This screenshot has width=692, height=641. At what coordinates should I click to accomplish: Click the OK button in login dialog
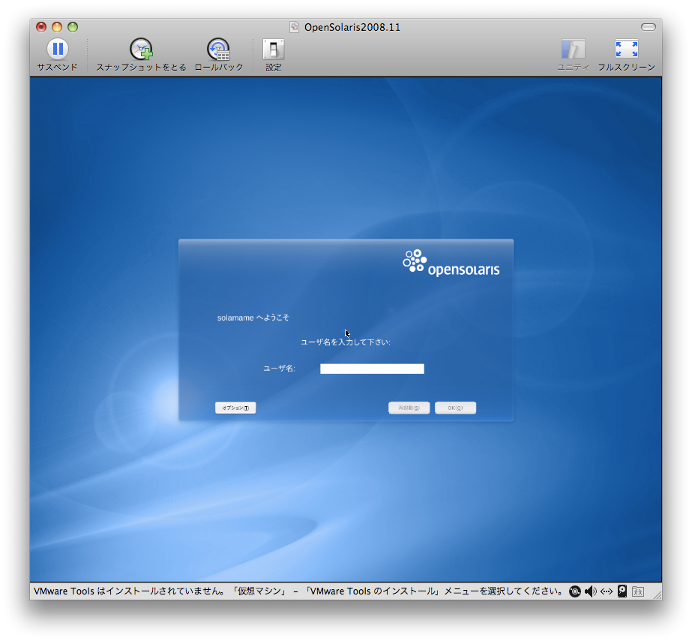tap(455, 408)
